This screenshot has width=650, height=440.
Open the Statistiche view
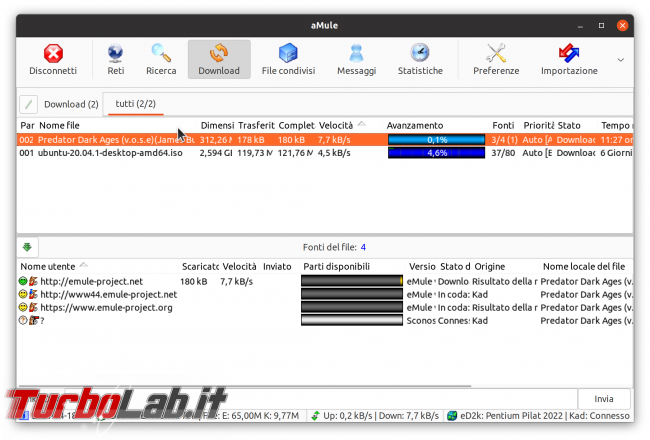click(420, 60)
